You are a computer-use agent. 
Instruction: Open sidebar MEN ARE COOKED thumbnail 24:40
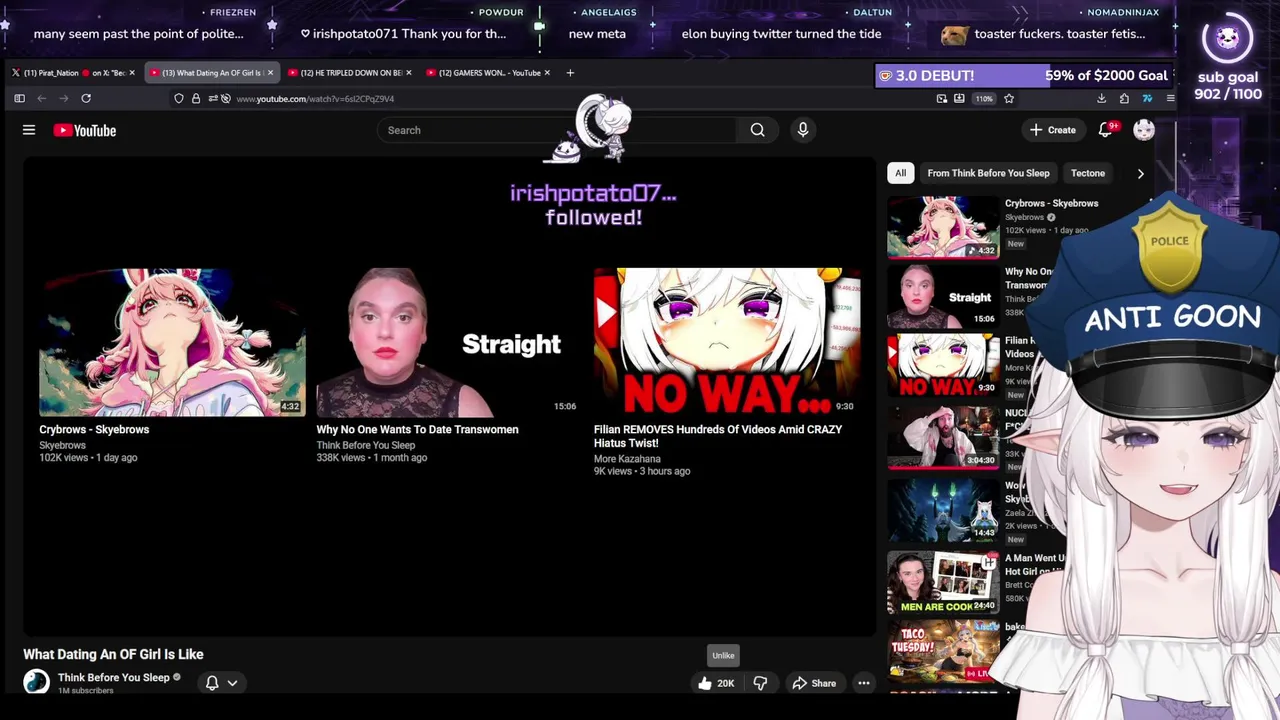943,582
